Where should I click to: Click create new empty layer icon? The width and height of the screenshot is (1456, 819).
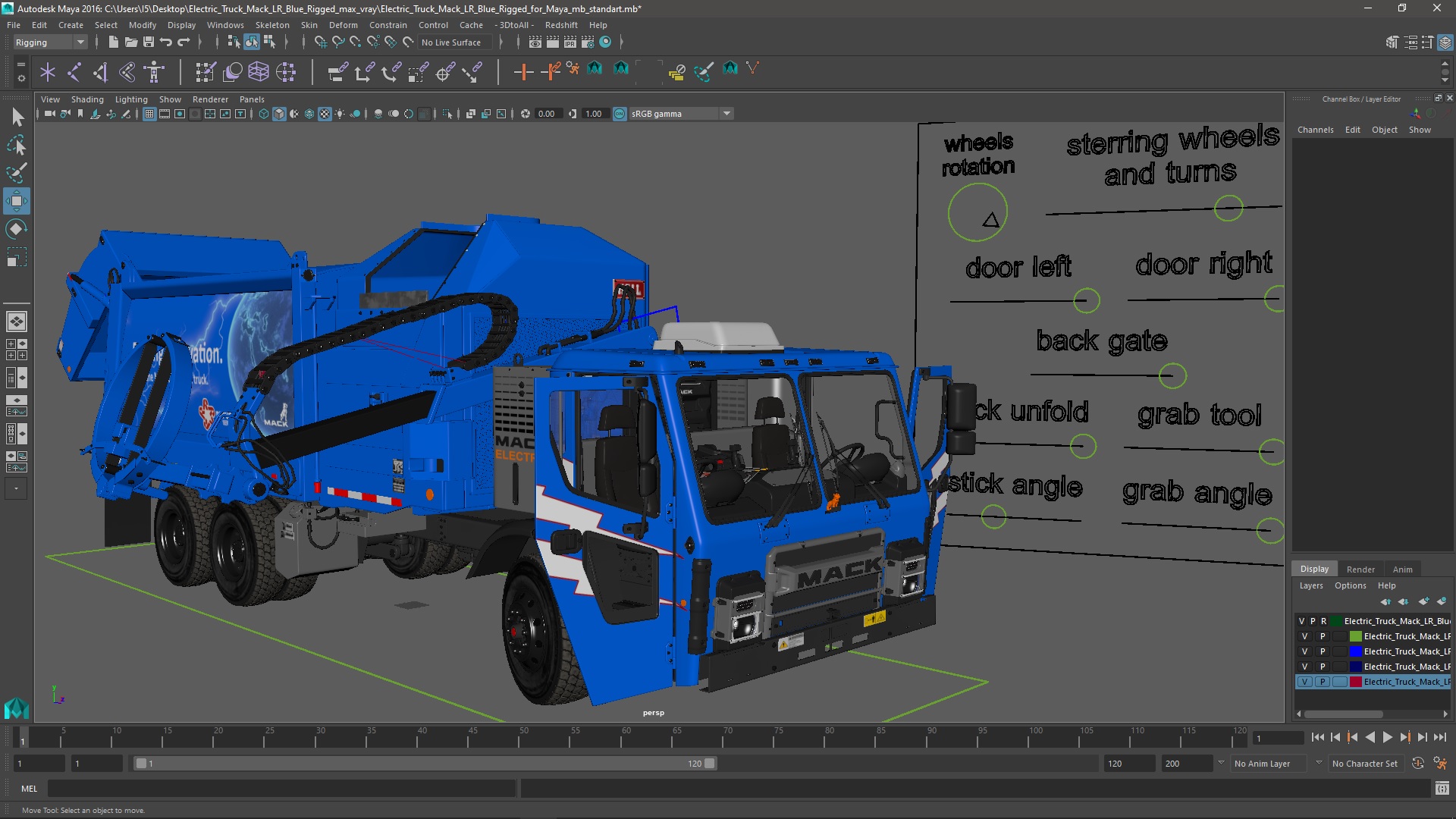1423,601
